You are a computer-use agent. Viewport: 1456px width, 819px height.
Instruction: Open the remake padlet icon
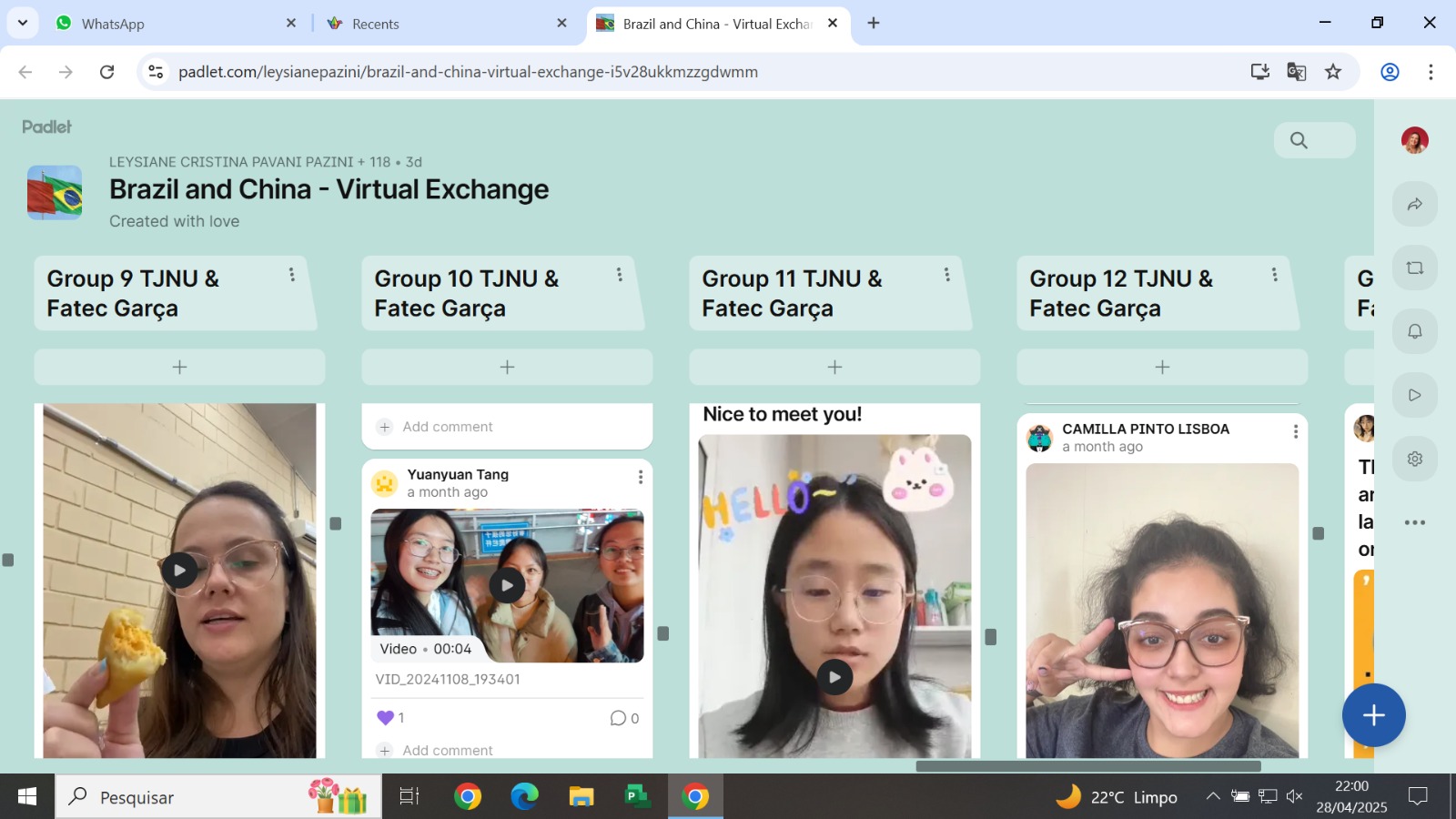click(x=1414, y=268)
